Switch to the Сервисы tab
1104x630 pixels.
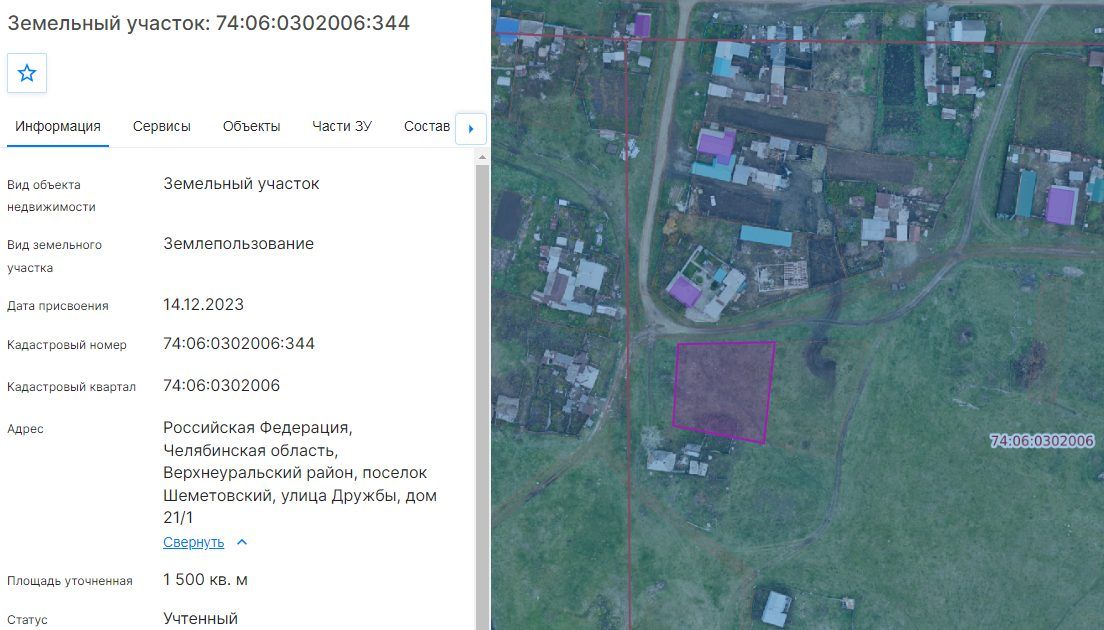tap(161, 127)
